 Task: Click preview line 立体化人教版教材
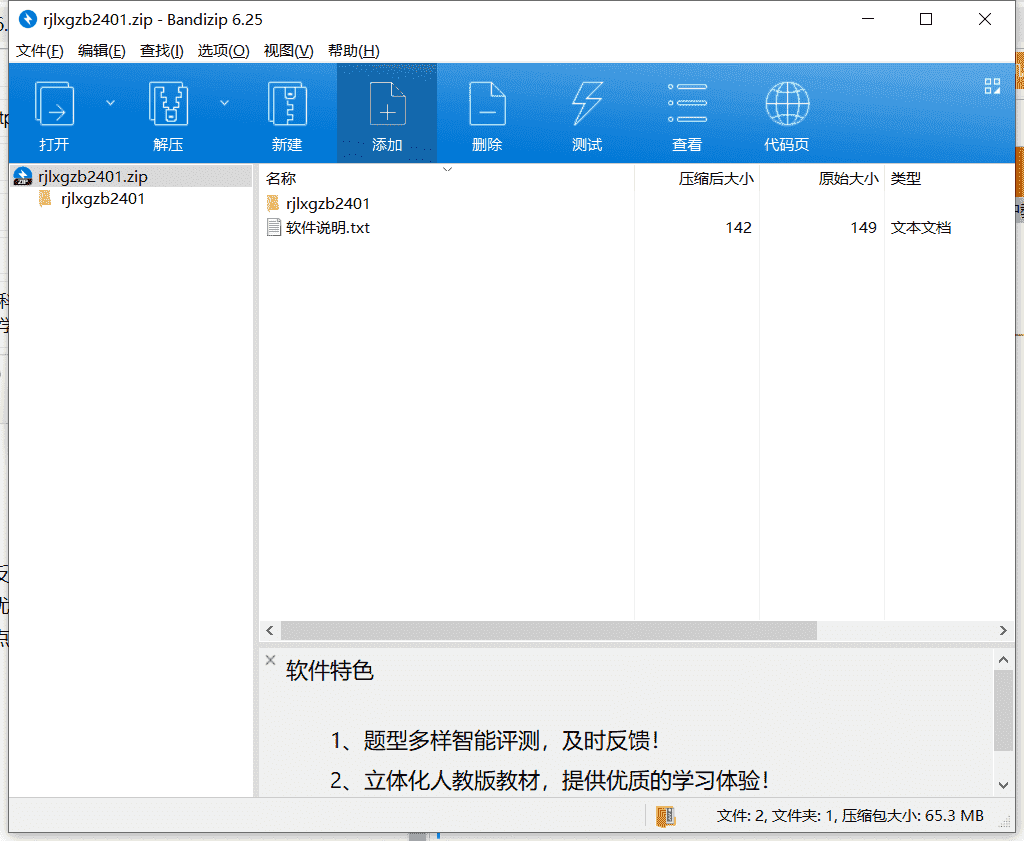[x=550, y=780]
